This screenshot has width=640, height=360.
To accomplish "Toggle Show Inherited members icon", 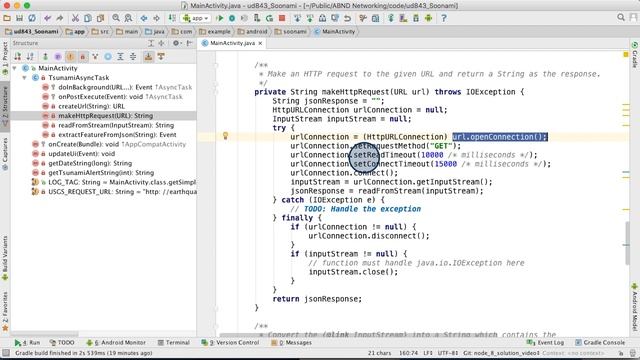I will (95, 57).
